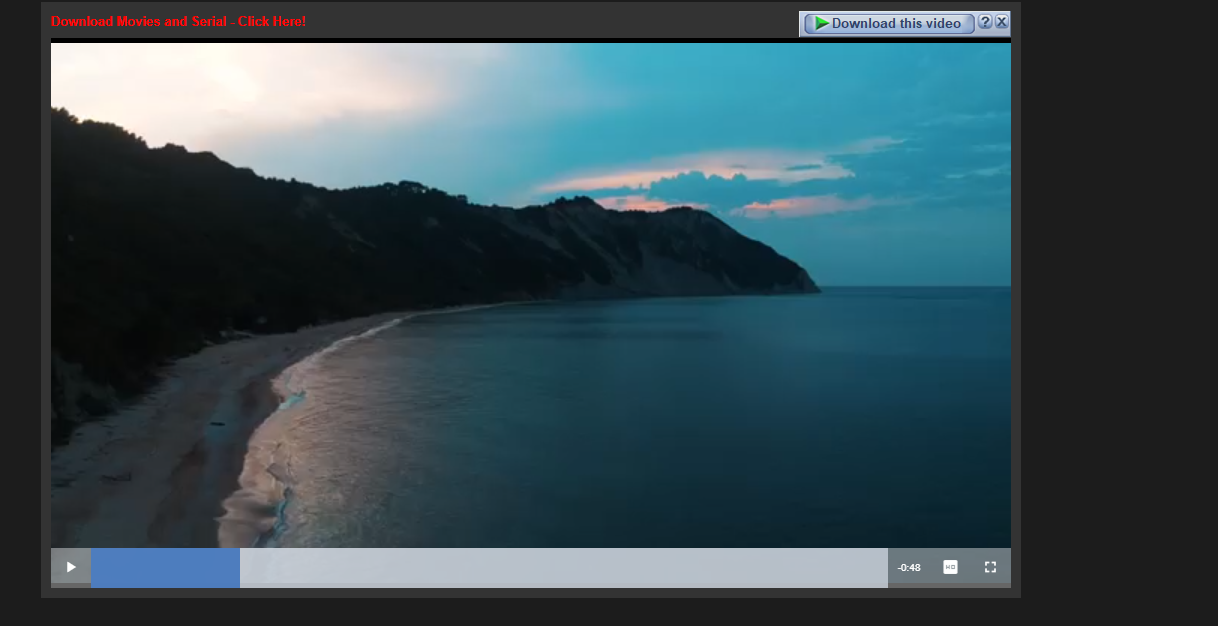Dismiss the download overlay with the X
The image size is (1218, 626).
coord(1001,21)
